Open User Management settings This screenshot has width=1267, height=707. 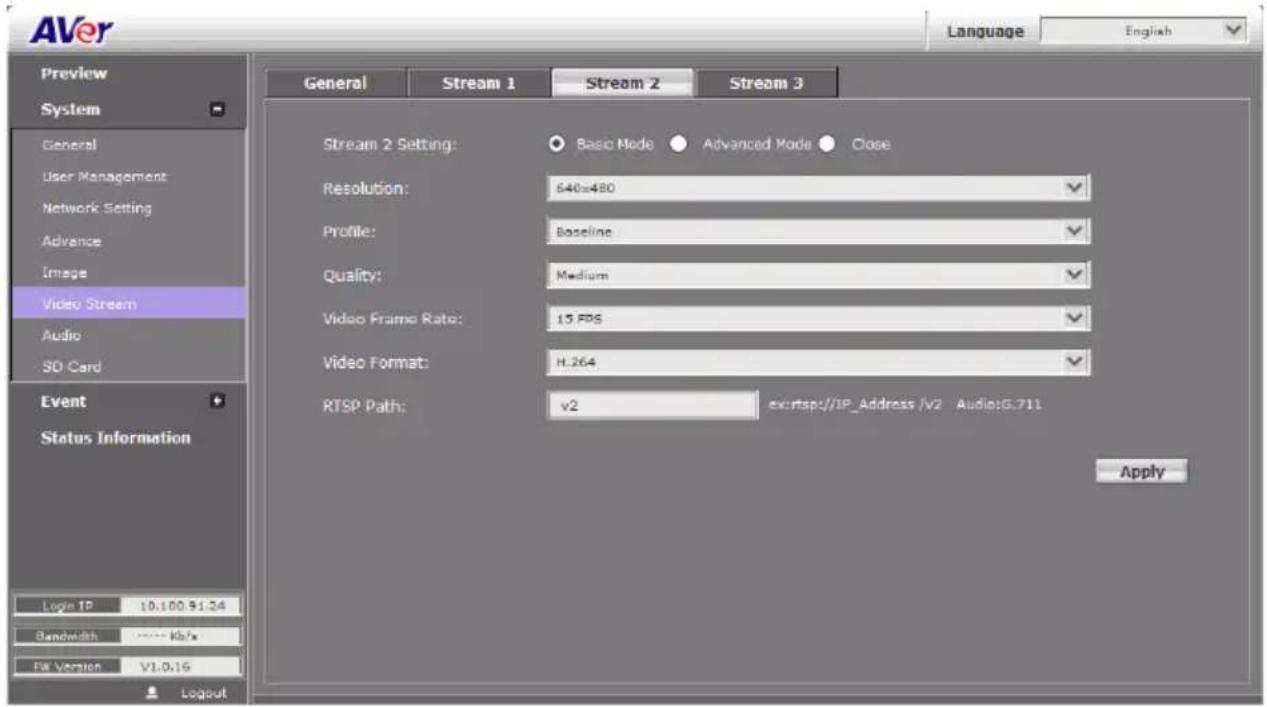(104, 177)
